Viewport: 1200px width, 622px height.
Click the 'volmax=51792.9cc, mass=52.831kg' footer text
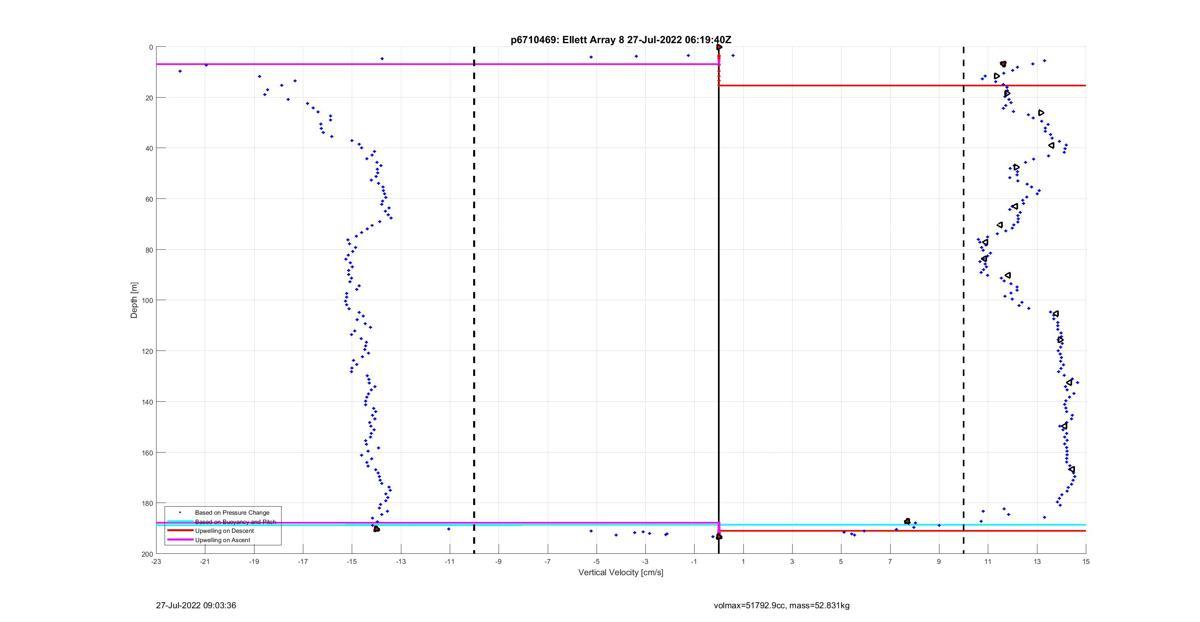(781, 605)
